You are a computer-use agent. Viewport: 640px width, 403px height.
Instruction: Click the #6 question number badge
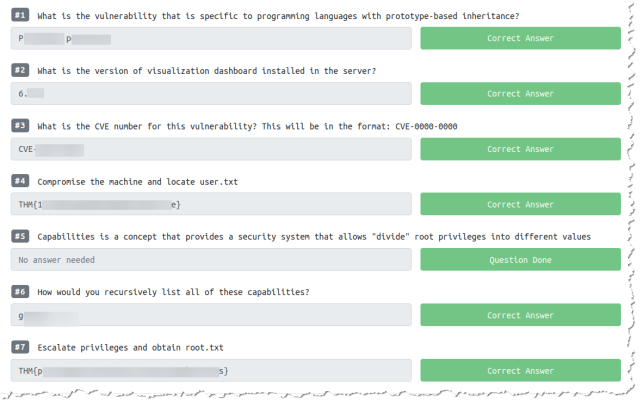pyautogui.click(x=21, y=291)
